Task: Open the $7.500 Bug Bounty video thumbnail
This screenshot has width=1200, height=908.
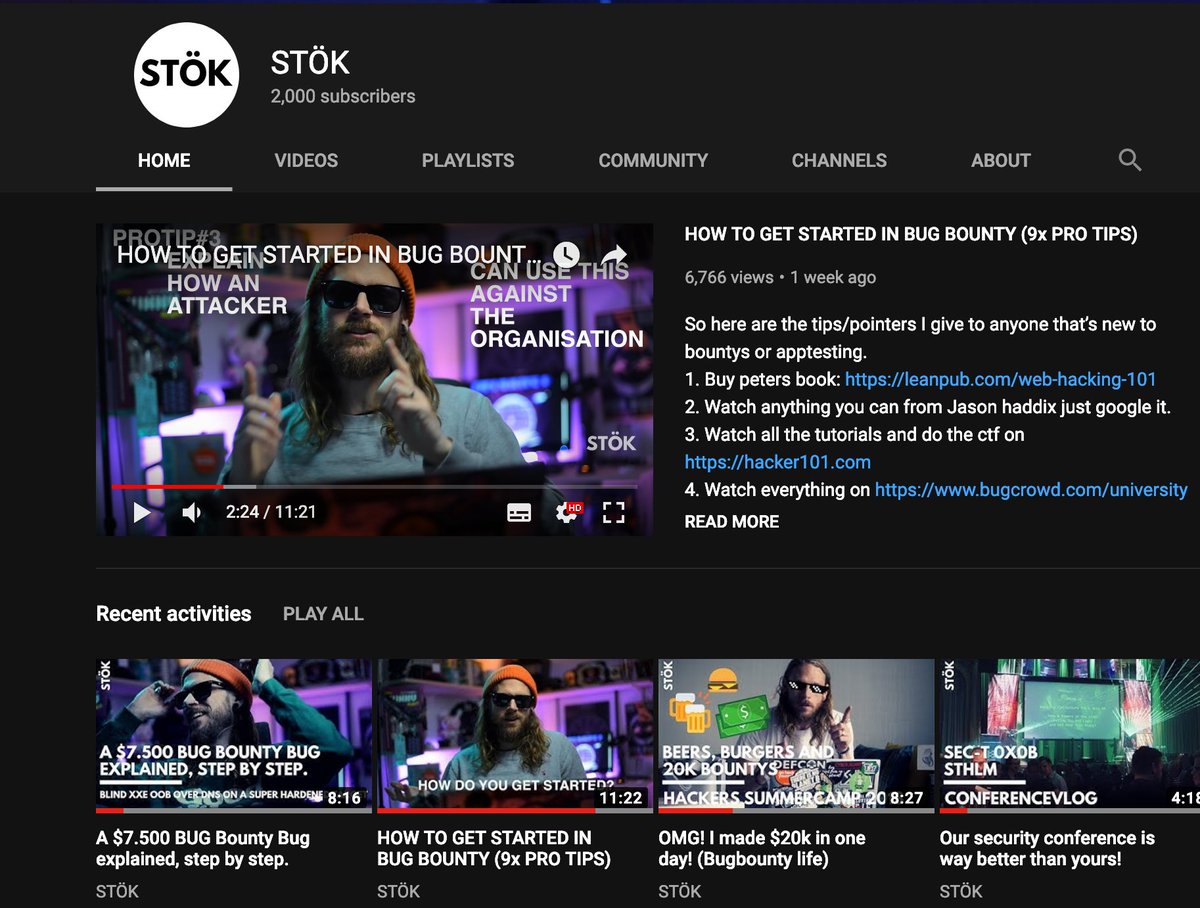Action: (x=233, y=734)
